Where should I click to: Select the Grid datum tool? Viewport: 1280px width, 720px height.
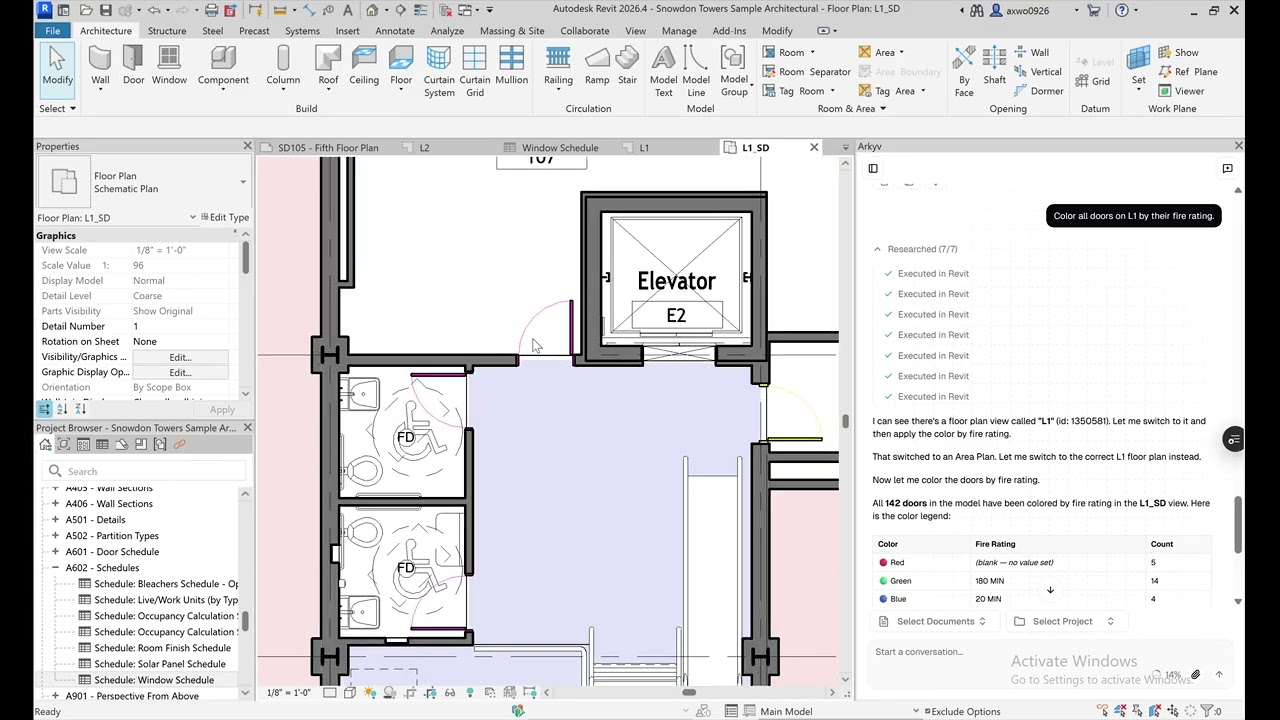tap(1093, 81)
